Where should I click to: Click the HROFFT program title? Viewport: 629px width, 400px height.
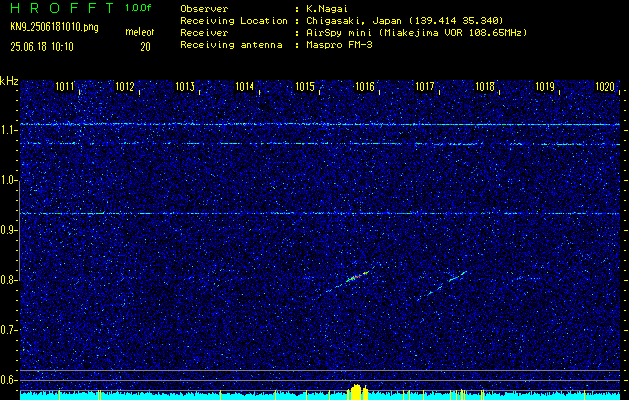point(62,8)
